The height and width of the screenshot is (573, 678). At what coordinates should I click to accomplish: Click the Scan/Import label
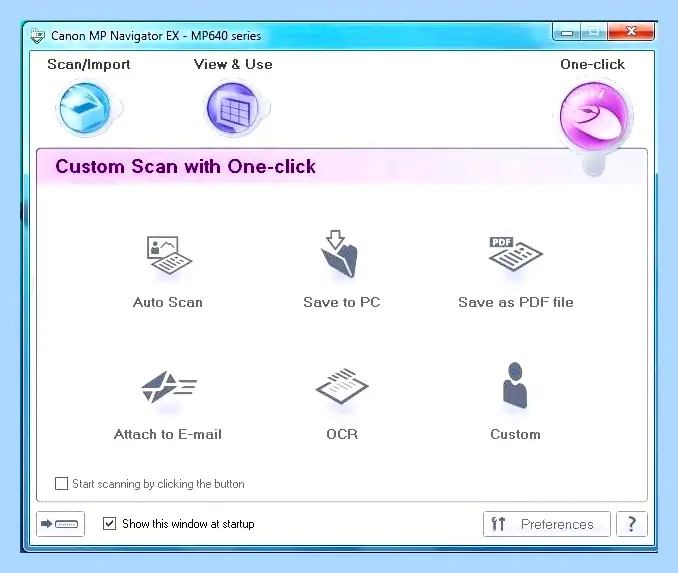coord(89,64)
